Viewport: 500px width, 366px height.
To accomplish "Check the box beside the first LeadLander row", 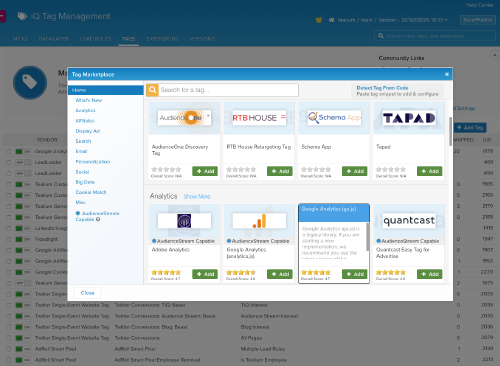I will tap(9, 162).
